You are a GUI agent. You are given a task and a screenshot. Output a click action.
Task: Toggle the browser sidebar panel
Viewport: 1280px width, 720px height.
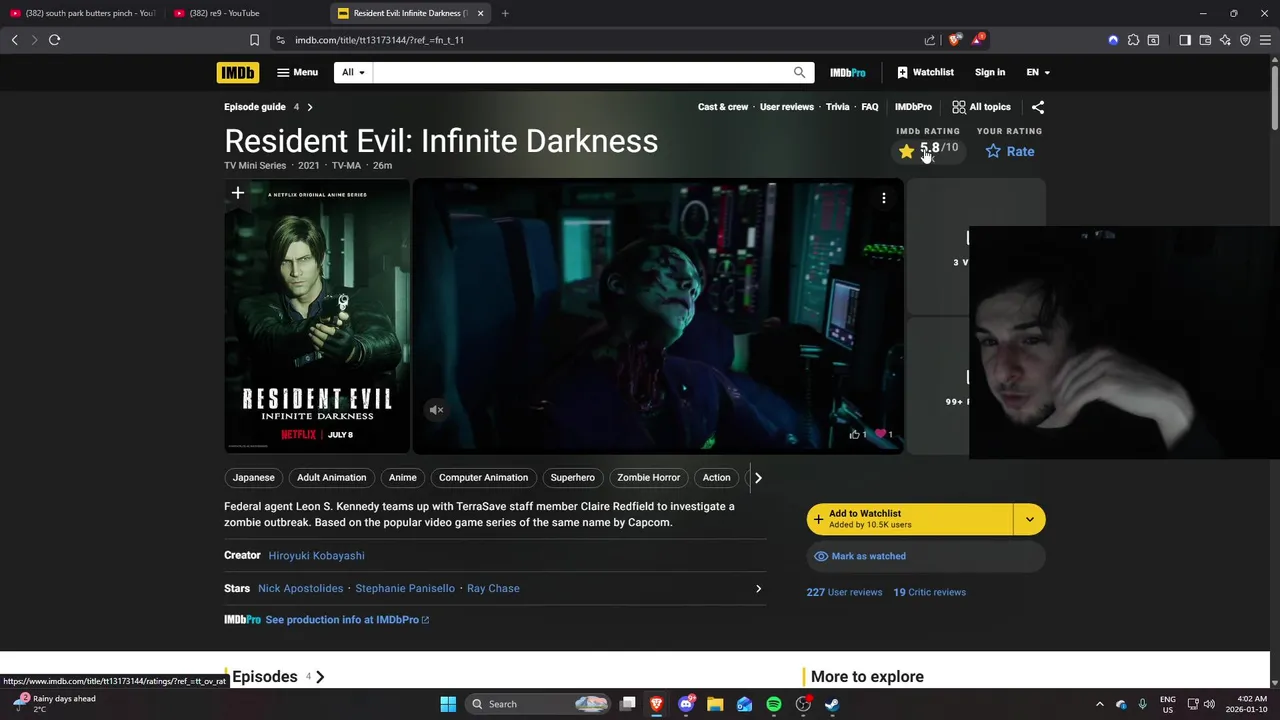(1185, 40)
